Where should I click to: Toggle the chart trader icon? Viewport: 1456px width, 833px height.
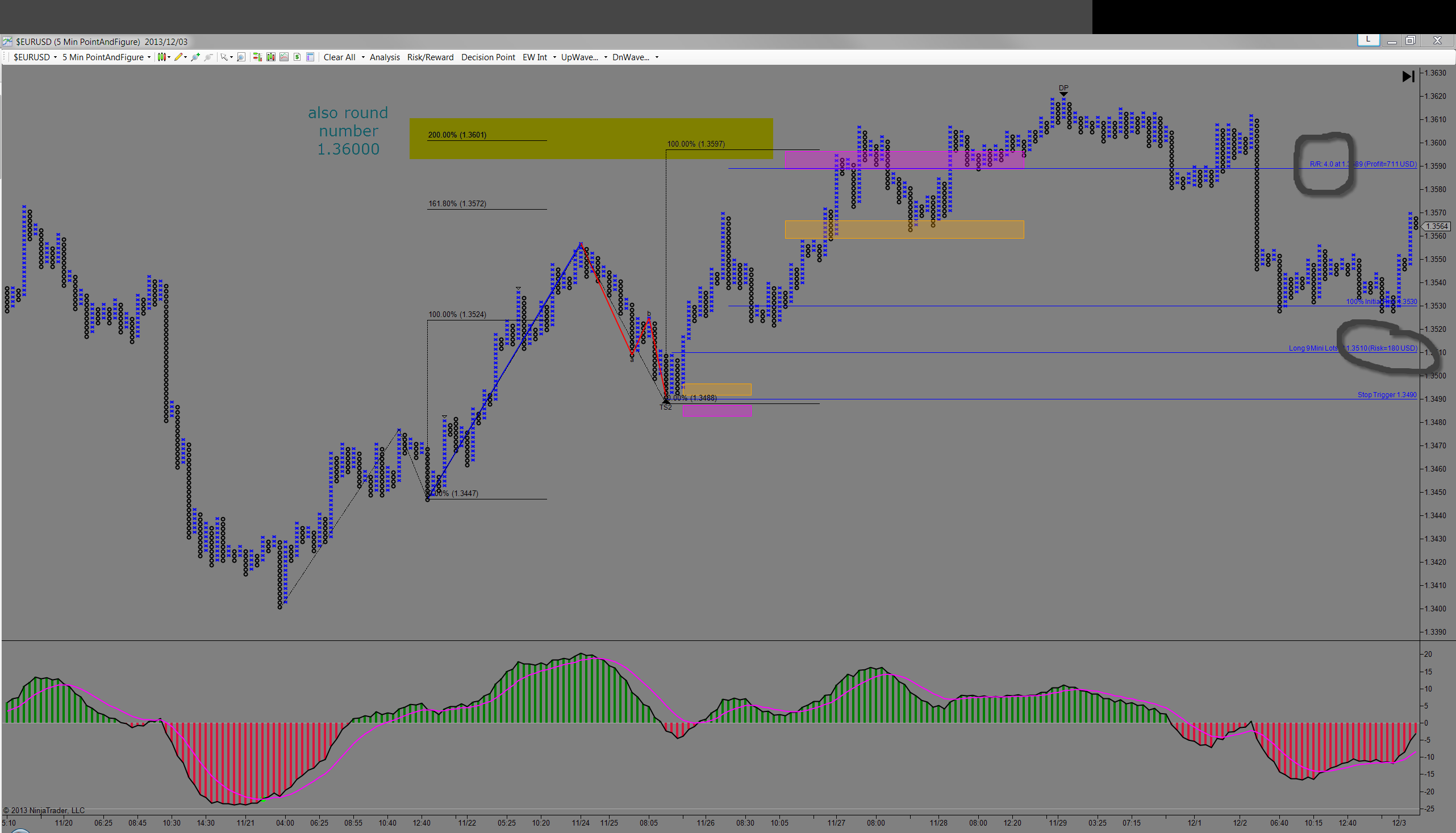point(257,57)
